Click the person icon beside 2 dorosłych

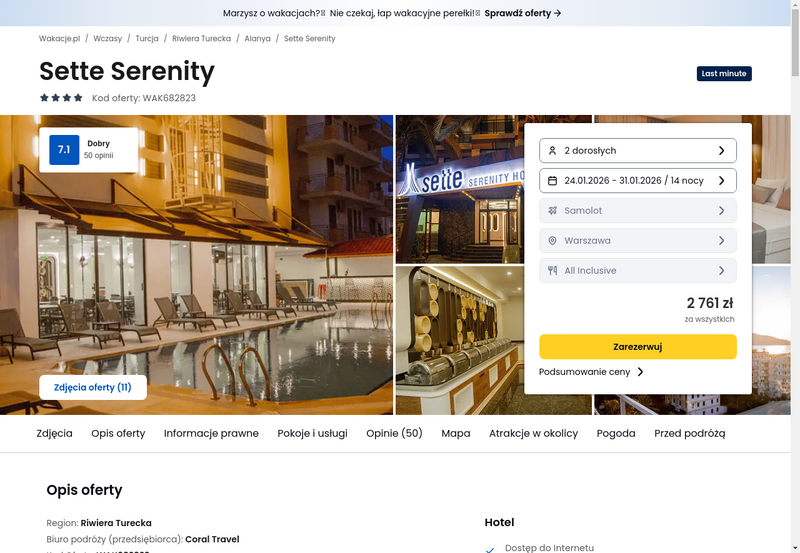(552, 150)
